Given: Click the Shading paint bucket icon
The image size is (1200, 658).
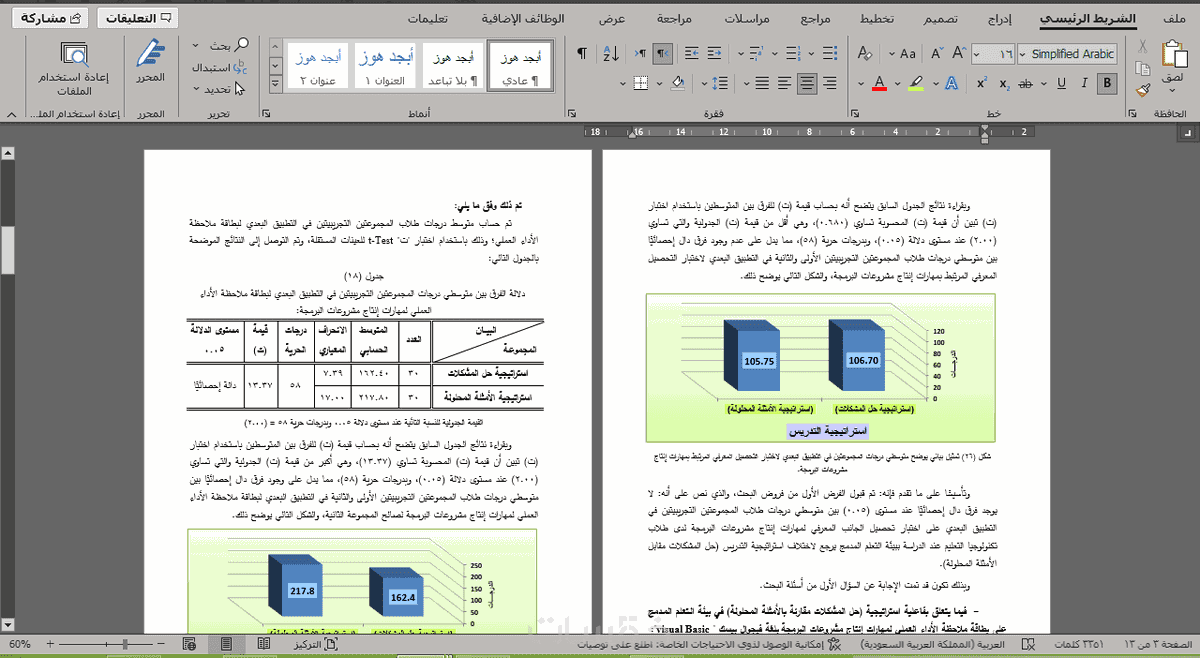Looking at the screenshot, I should [678, 82].
